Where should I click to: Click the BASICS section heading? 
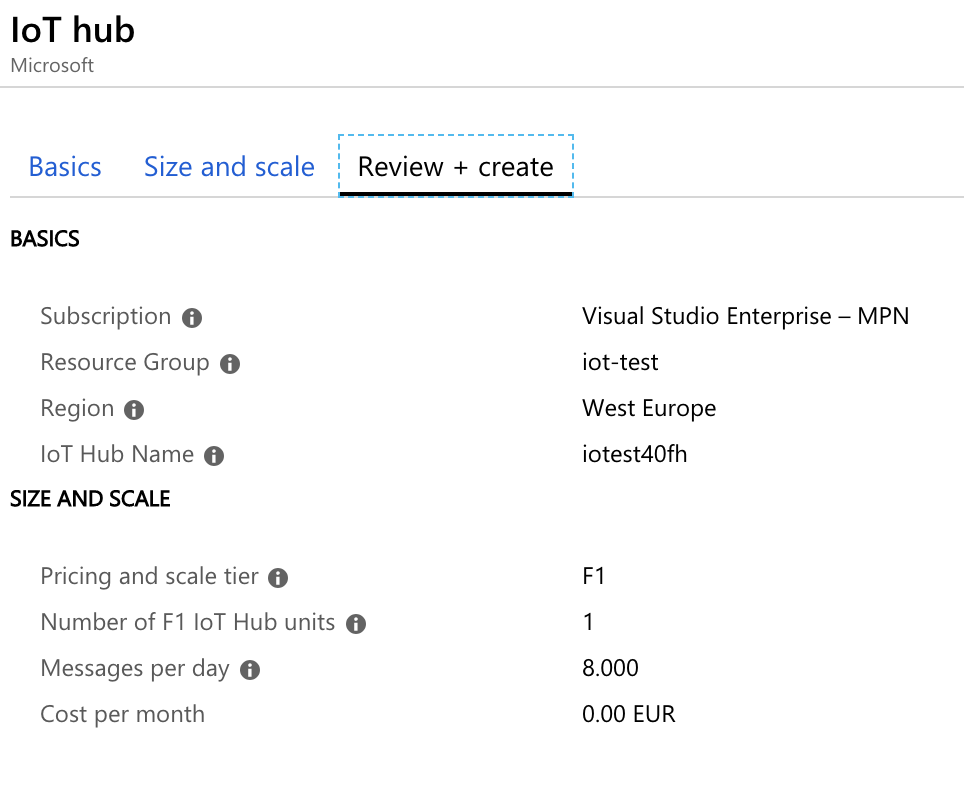[45, 238]
